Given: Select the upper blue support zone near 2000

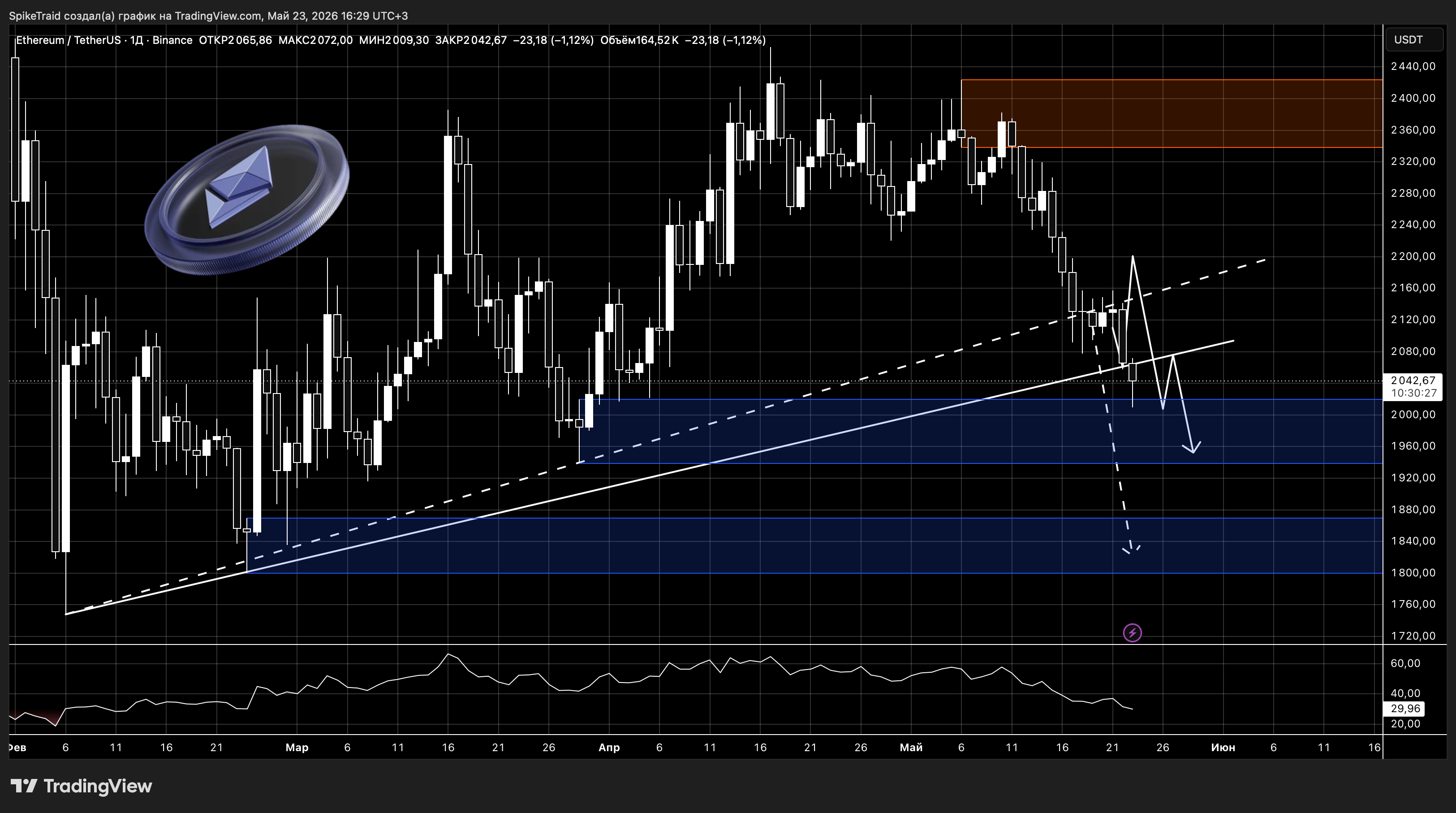Looking at the screenshot, I should point(981,432).
